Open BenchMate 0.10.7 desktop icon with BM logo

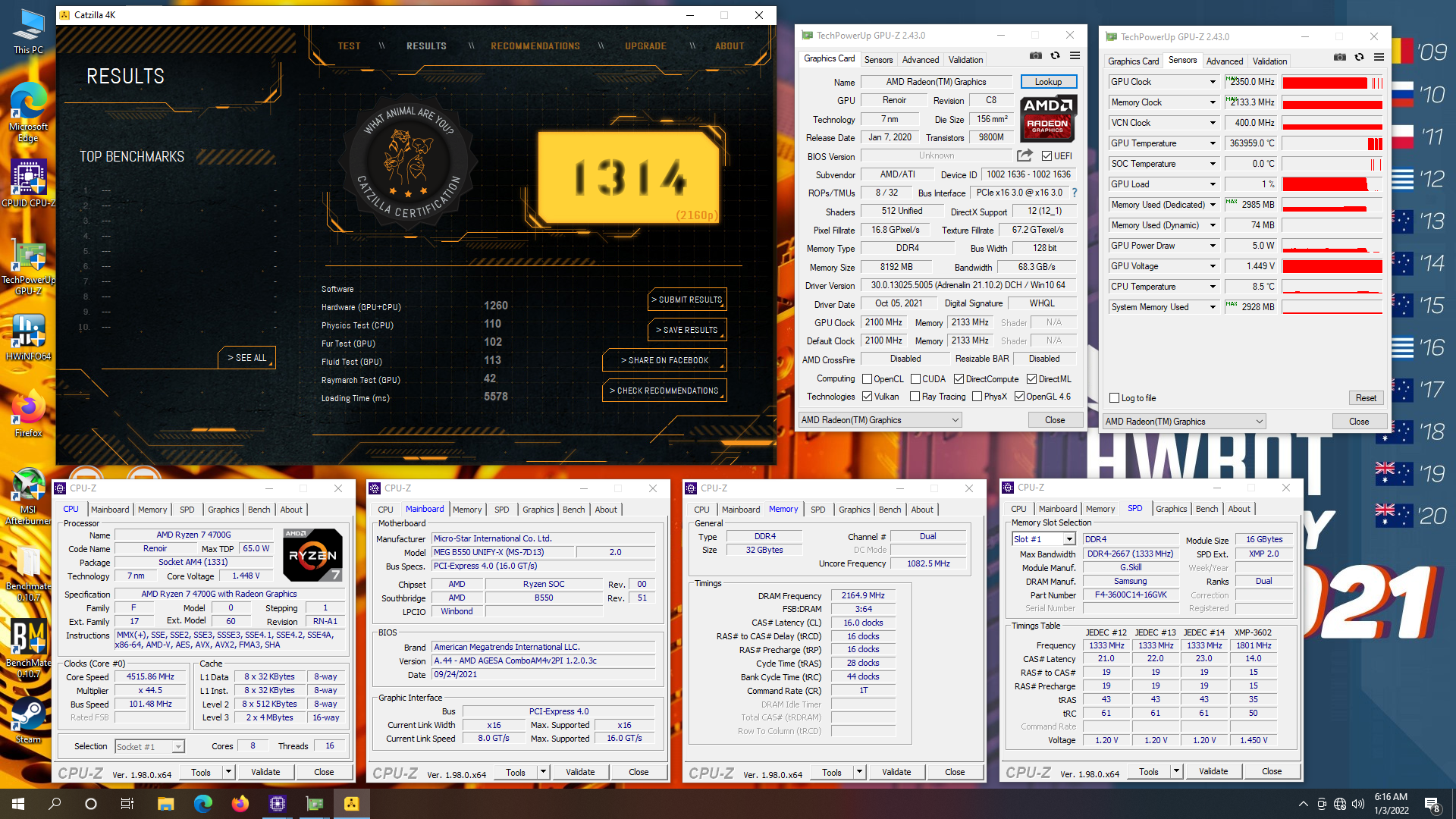point(28,648)
